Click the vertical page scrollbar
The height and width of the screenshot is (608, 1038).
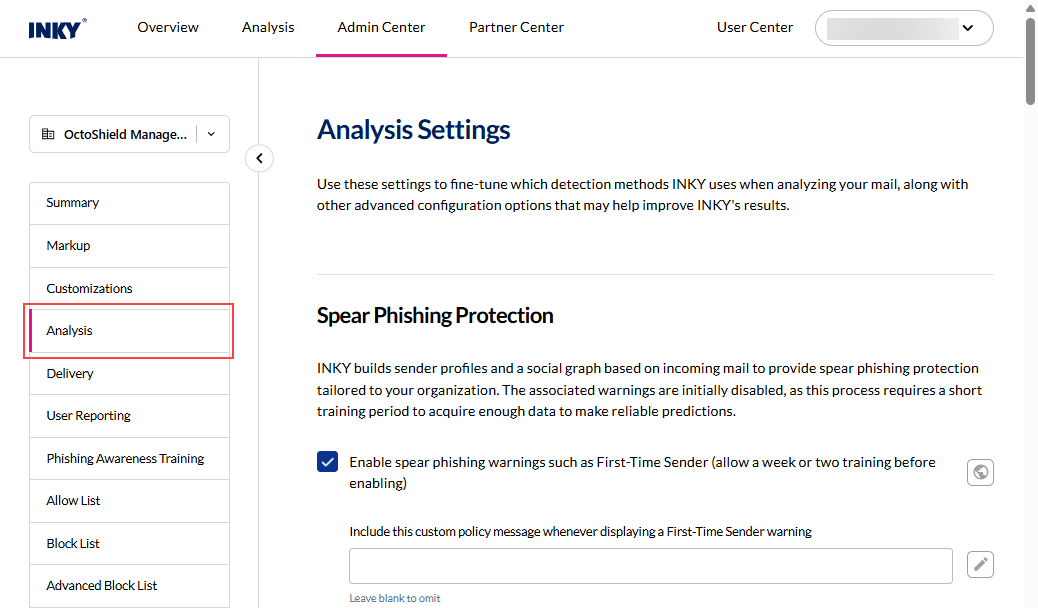point(1030,60)
